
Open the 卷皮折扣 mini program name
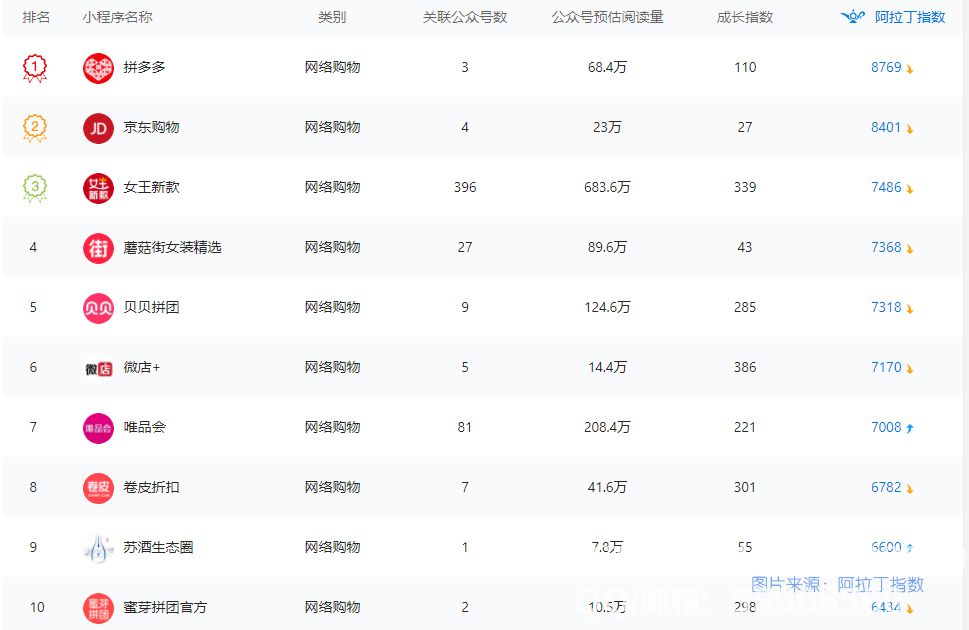pos(151,487)
